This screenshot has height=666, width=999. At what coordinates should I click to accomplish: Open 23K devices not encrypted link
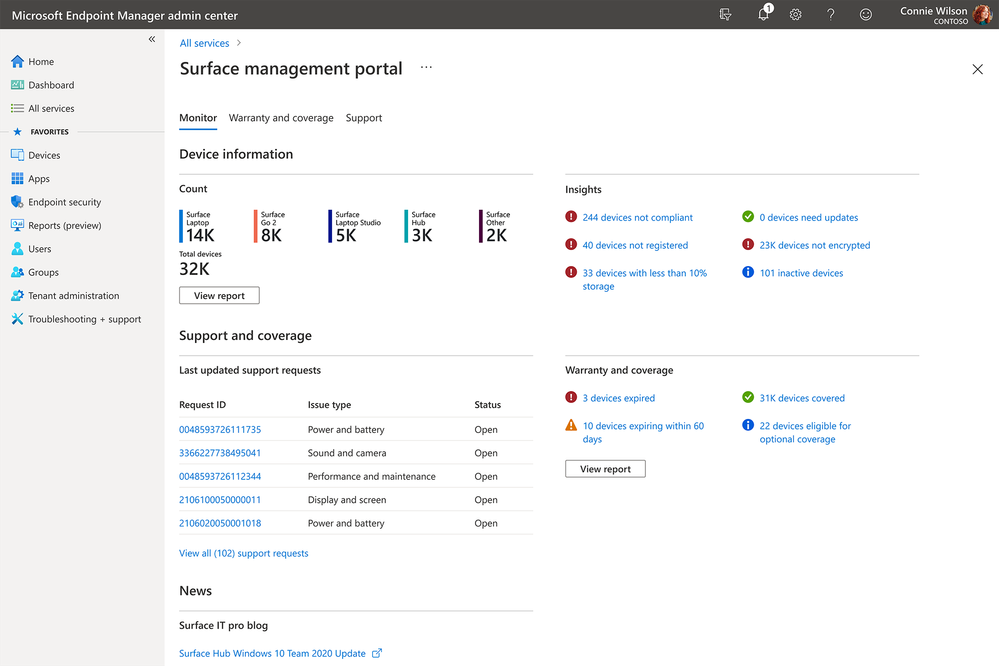click(x=814, y=245)
